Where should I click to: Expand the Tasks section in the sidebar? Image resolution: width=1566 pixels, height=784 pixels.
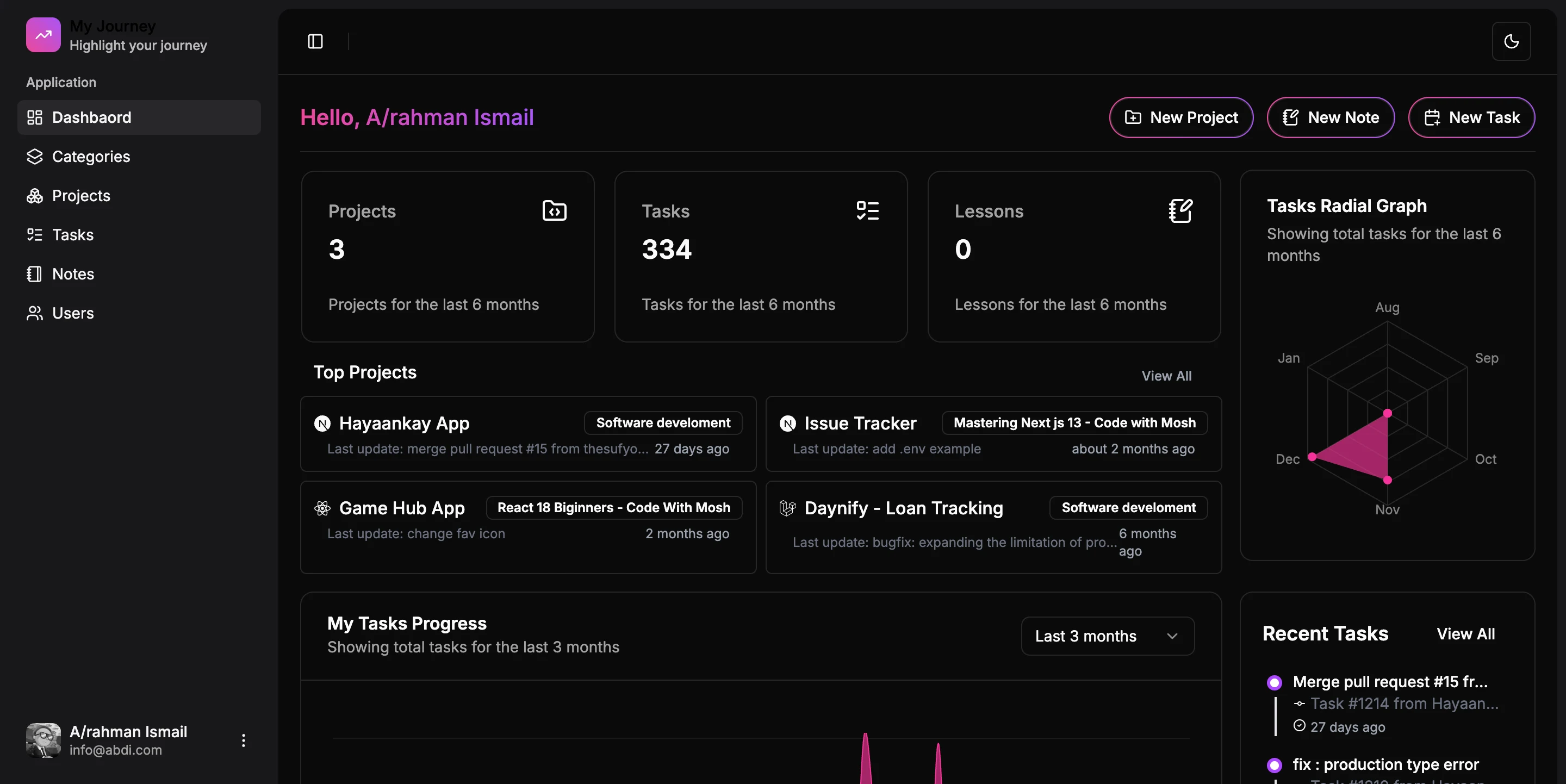tap(73, 234)
